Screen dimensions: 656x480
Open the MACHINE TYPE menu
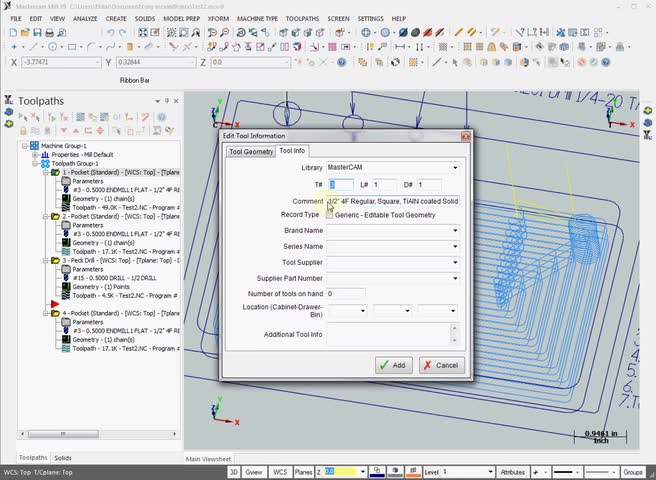(x=257, y=19)
